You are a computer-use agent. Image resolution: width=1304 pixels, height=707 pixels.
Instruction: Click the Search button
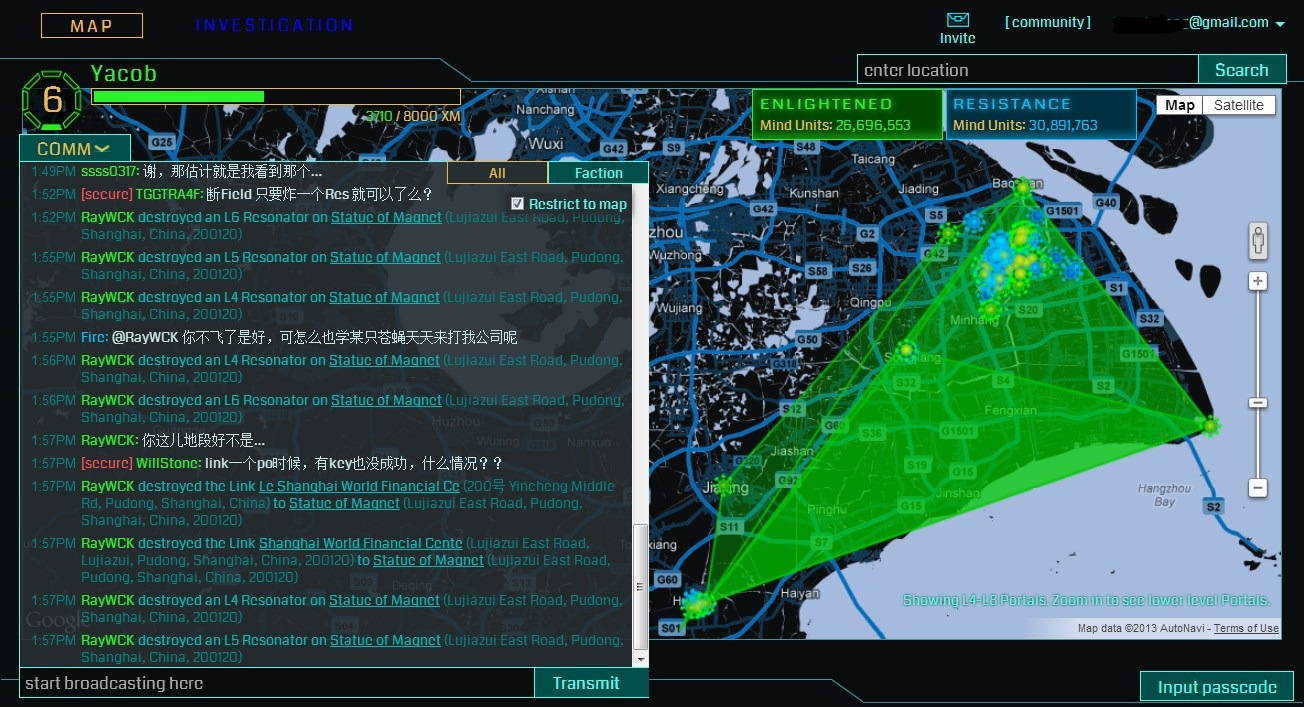click(x=1241, y=70)
